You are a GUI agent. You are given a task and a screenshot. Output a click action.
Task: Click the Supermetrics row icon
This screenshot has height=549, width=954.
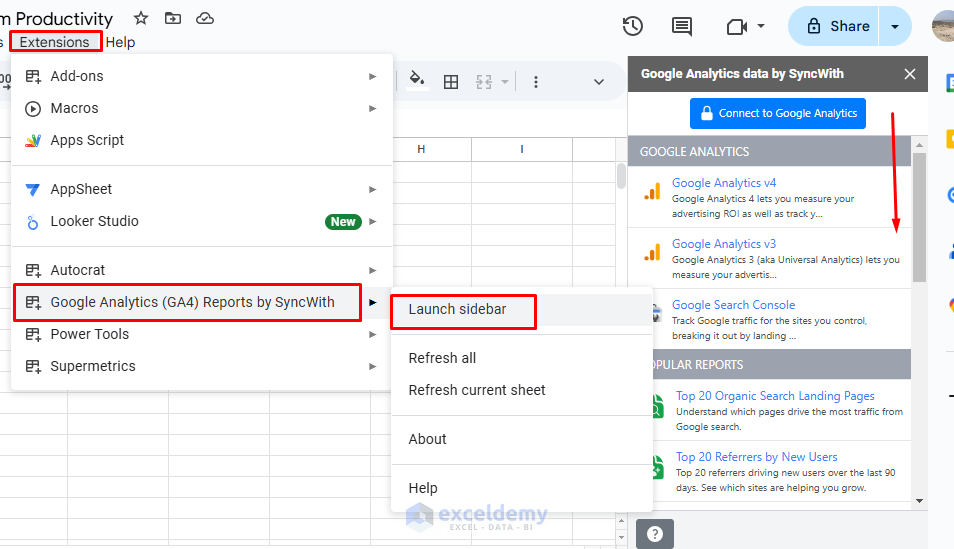pos(33,367)
